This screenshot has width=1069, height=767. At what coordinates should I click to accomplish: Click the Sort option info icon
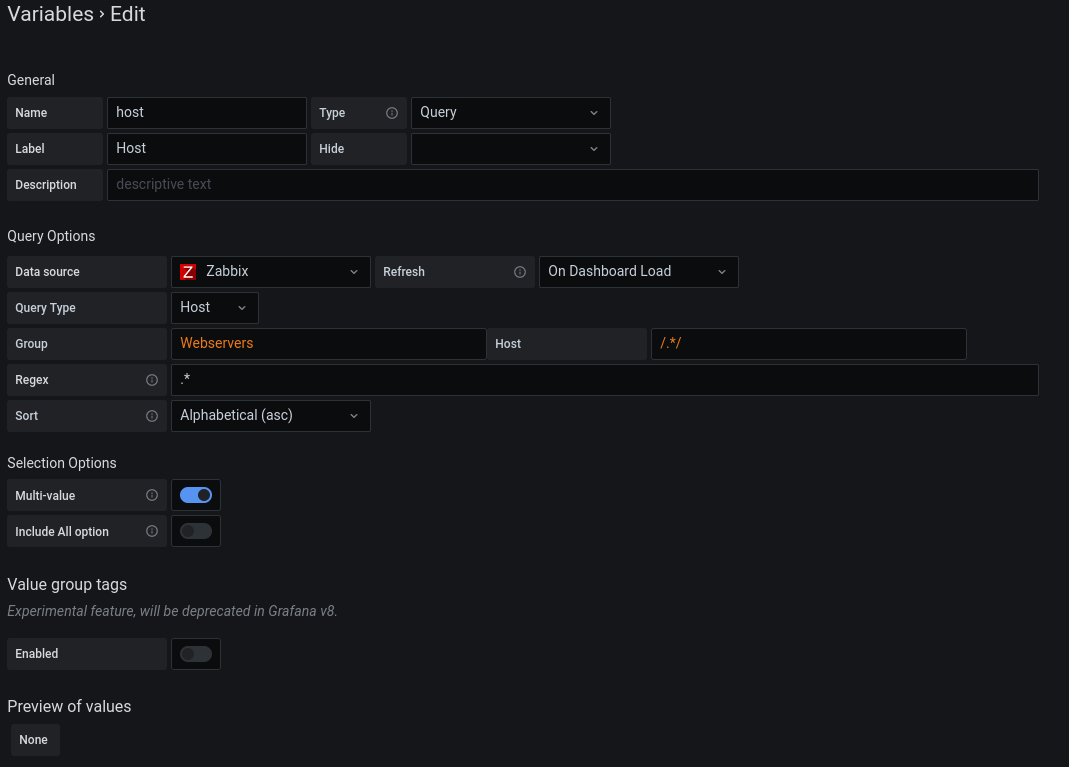[152, 416]
